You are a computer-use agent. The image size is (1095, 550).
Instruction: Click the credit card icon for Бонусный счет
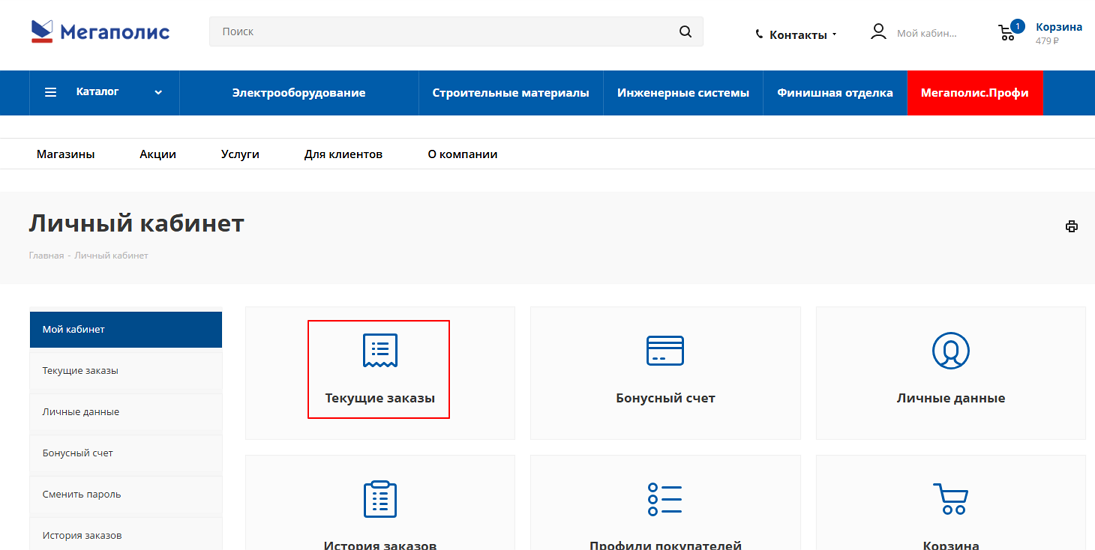[665, 350]
